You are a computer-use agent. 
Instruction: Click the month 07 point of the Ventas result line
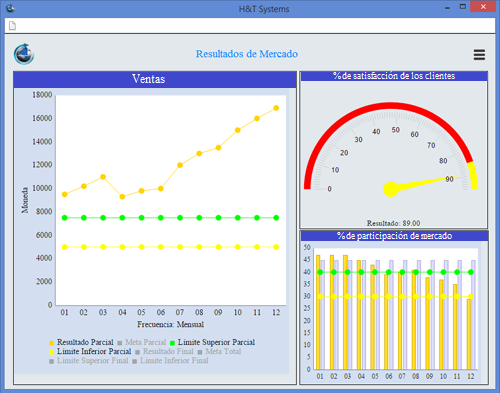pyautogui.click(x=180, y=165)
